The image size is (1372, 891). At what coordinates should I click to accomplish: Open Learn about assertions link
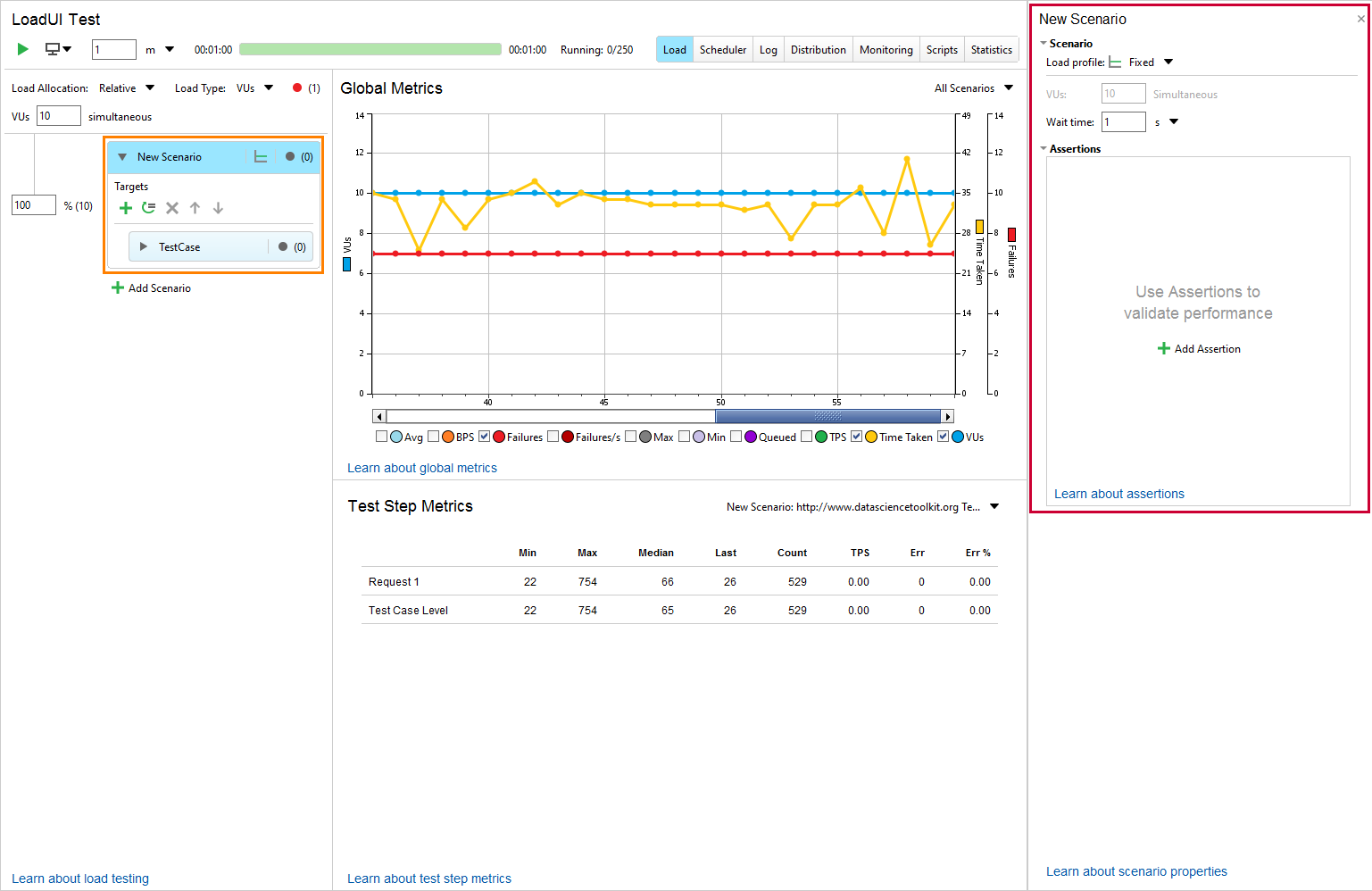[x=1119, y=494]
